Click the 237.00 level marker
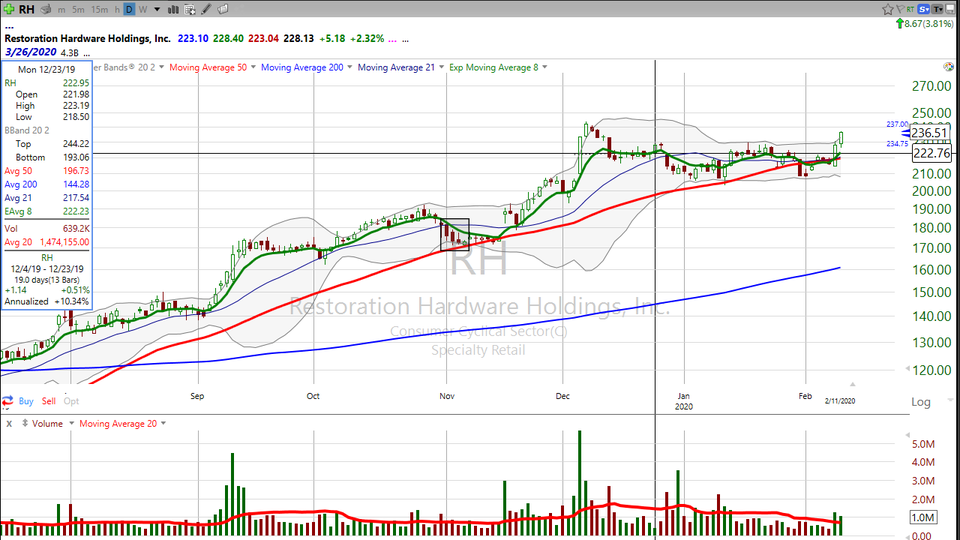The image size is (960, 540). tap(897, 124)
